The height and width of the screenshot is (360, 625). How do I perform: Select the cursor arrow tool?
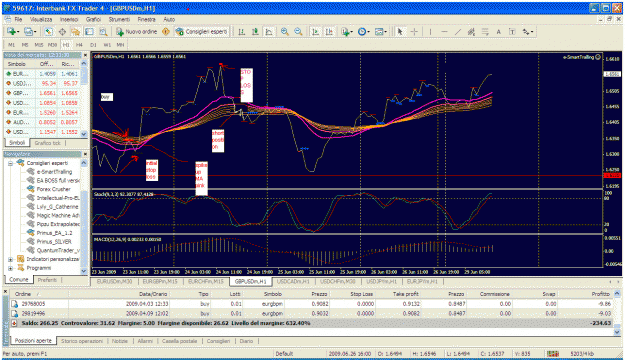(400, 31)
